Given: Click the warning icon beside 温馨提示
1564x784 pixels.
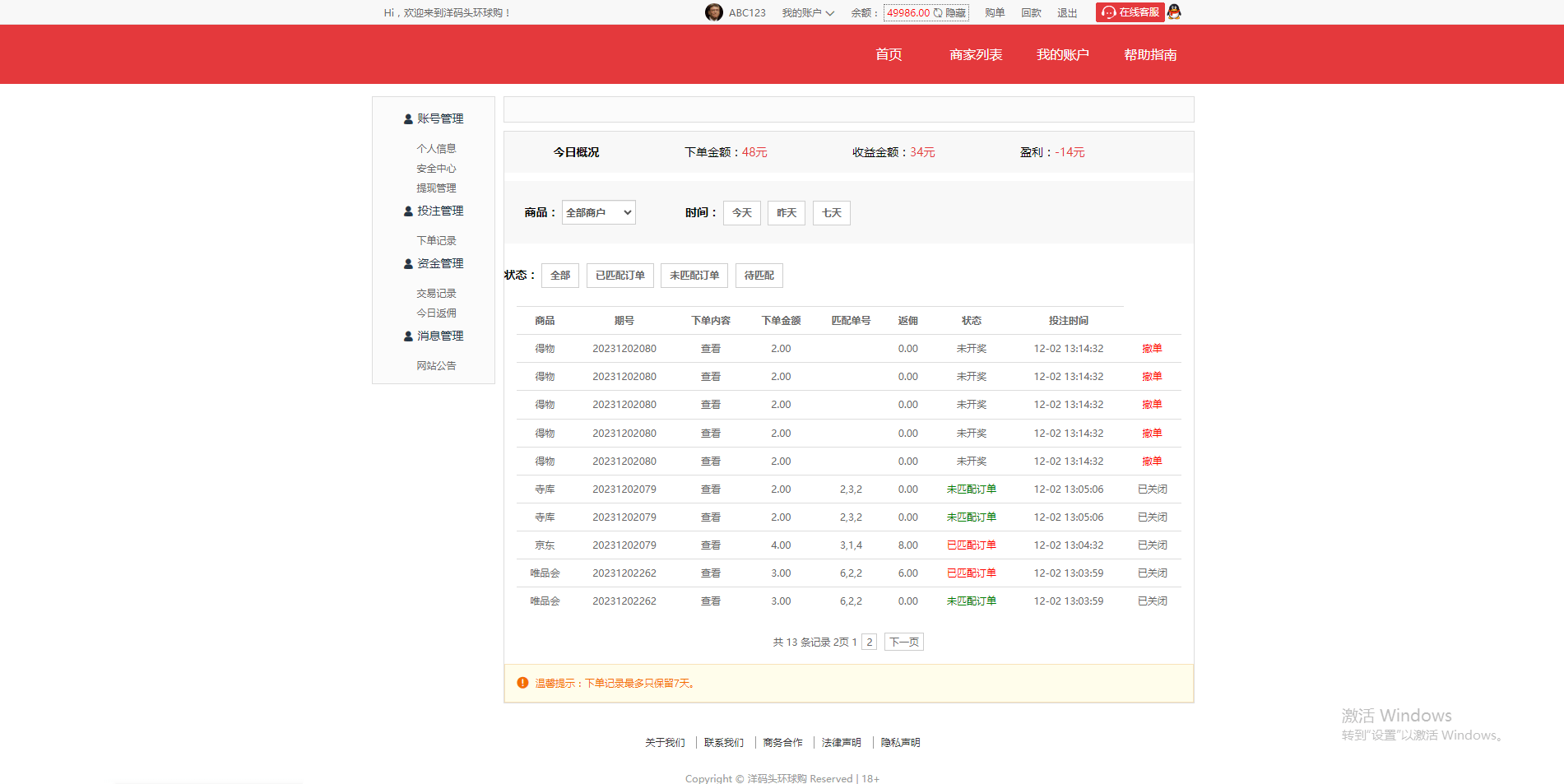Looking at the screenshot, I should pyautogui.click(x=521, y=683).
